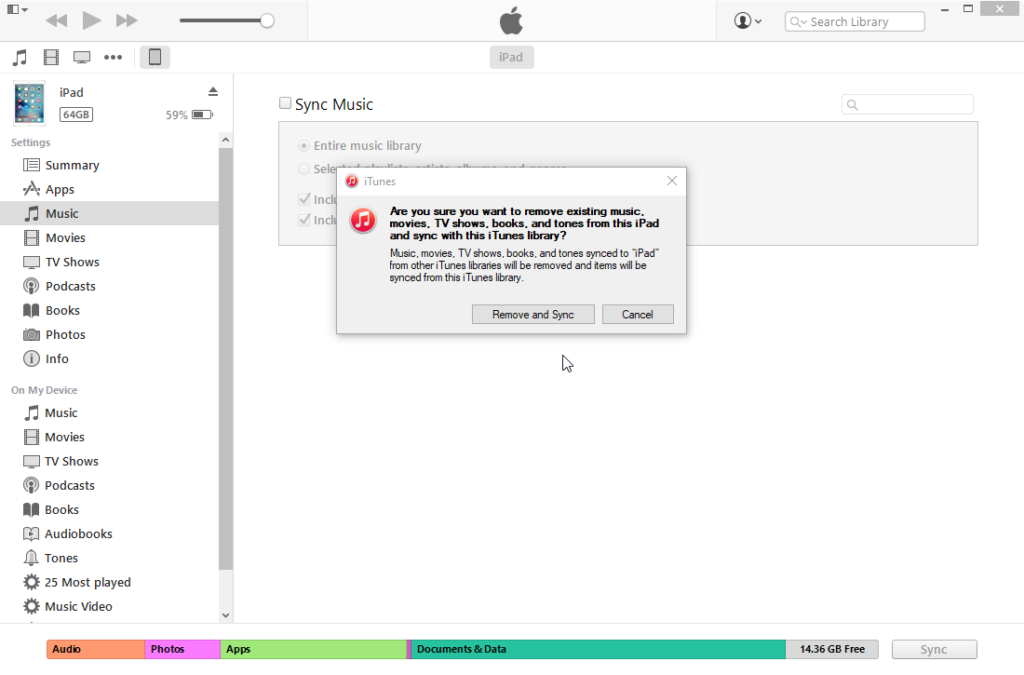1024x675 pixels.
Task: Open the account user dropdown
Action: pyautogui.click(x=747, y=20)
